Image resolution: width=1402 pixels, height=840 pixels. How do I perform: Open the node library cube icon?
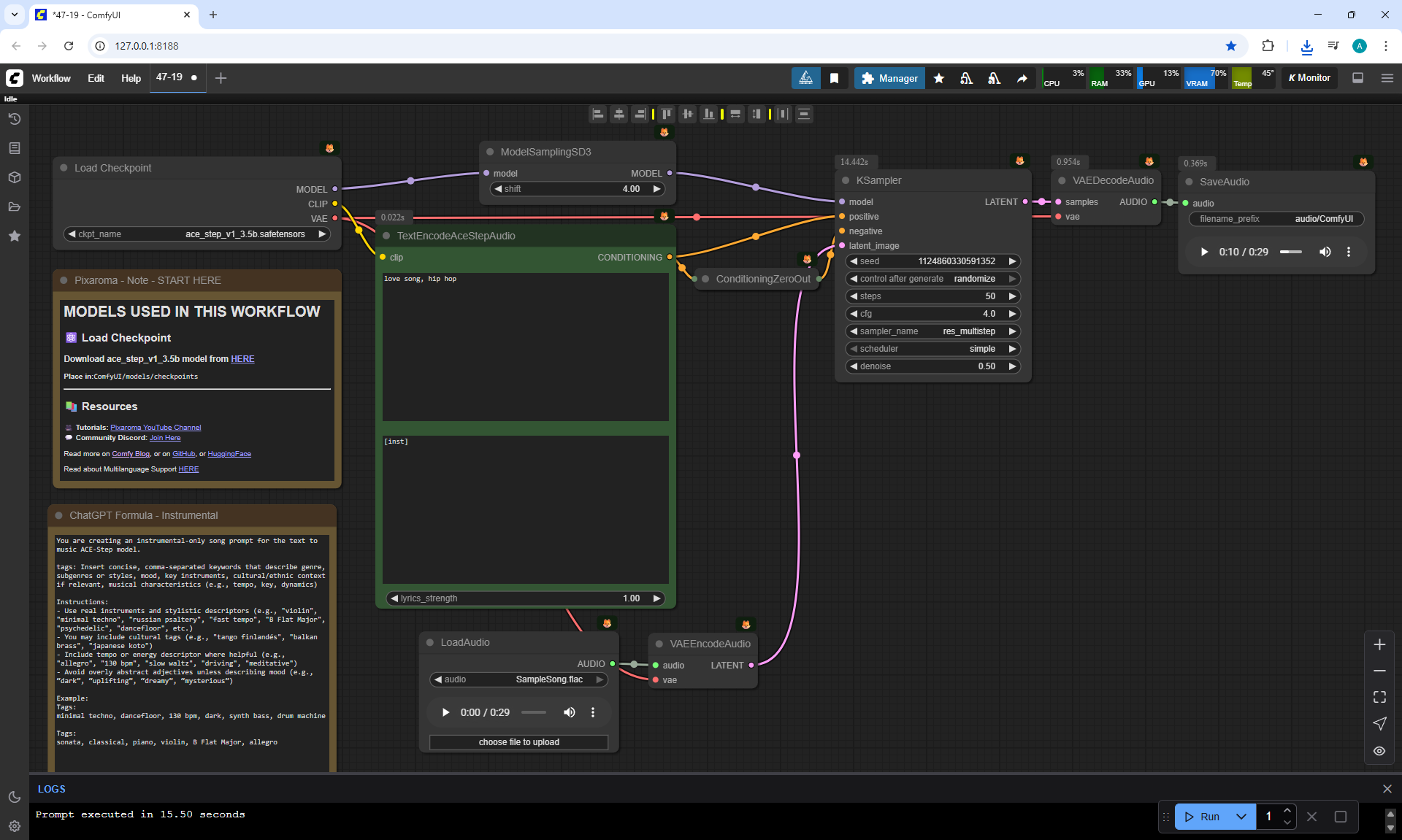pyautogui.click(x=14, y=177)
